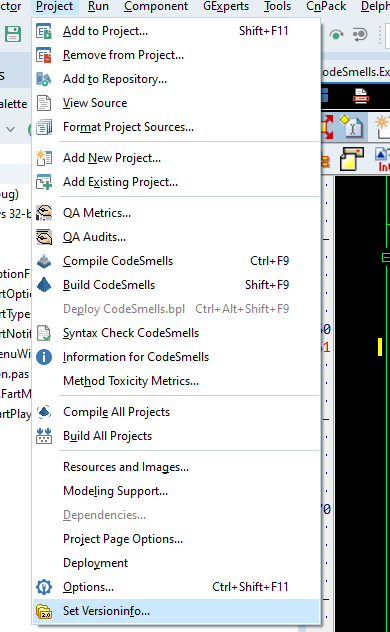
Task: Open Project Page Options… entry
Action: click(x=176, y=539)
